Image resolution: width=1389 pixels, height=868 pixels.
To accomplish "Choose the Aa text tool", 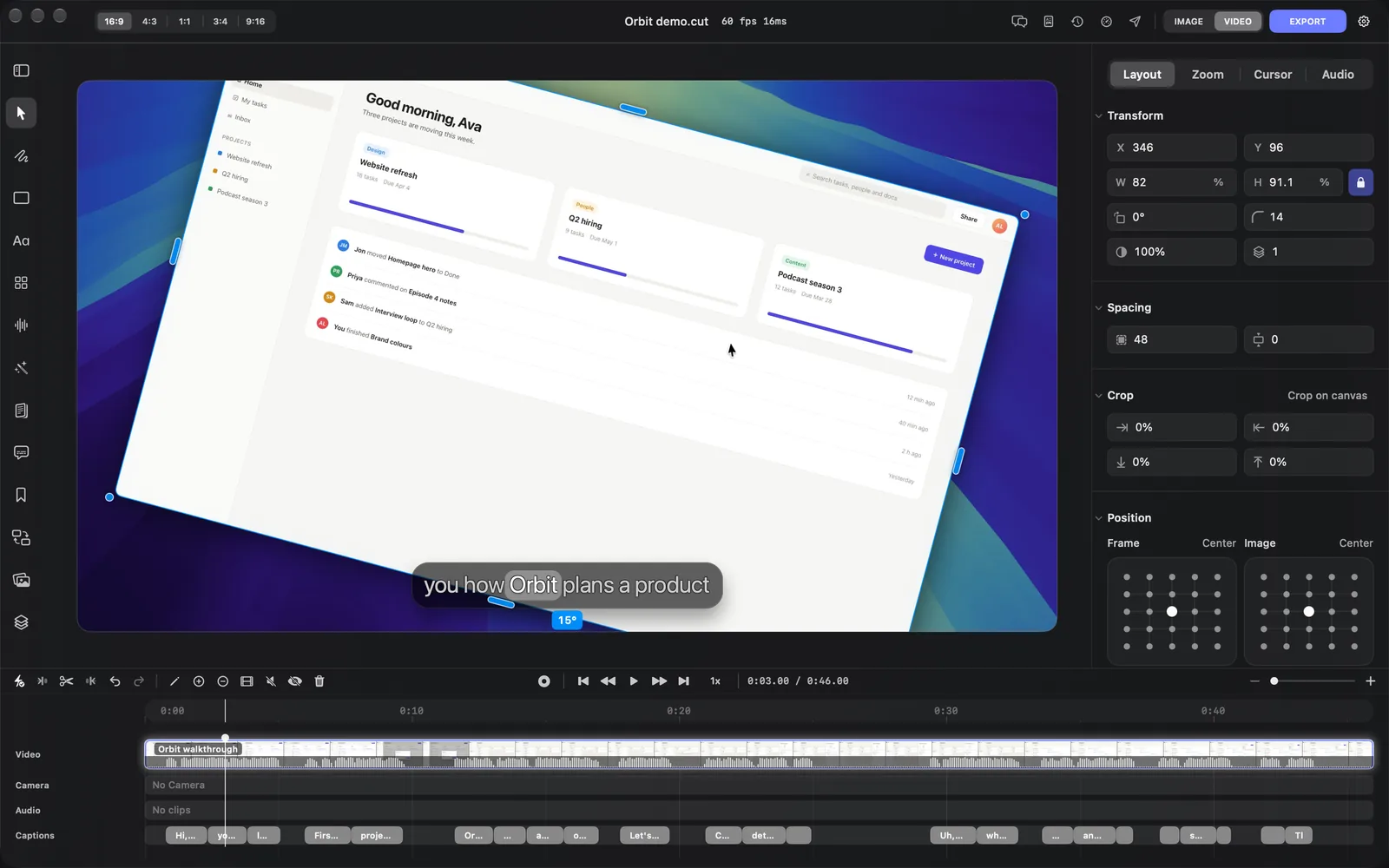I will pyautogui.click(x=21, y=240).
